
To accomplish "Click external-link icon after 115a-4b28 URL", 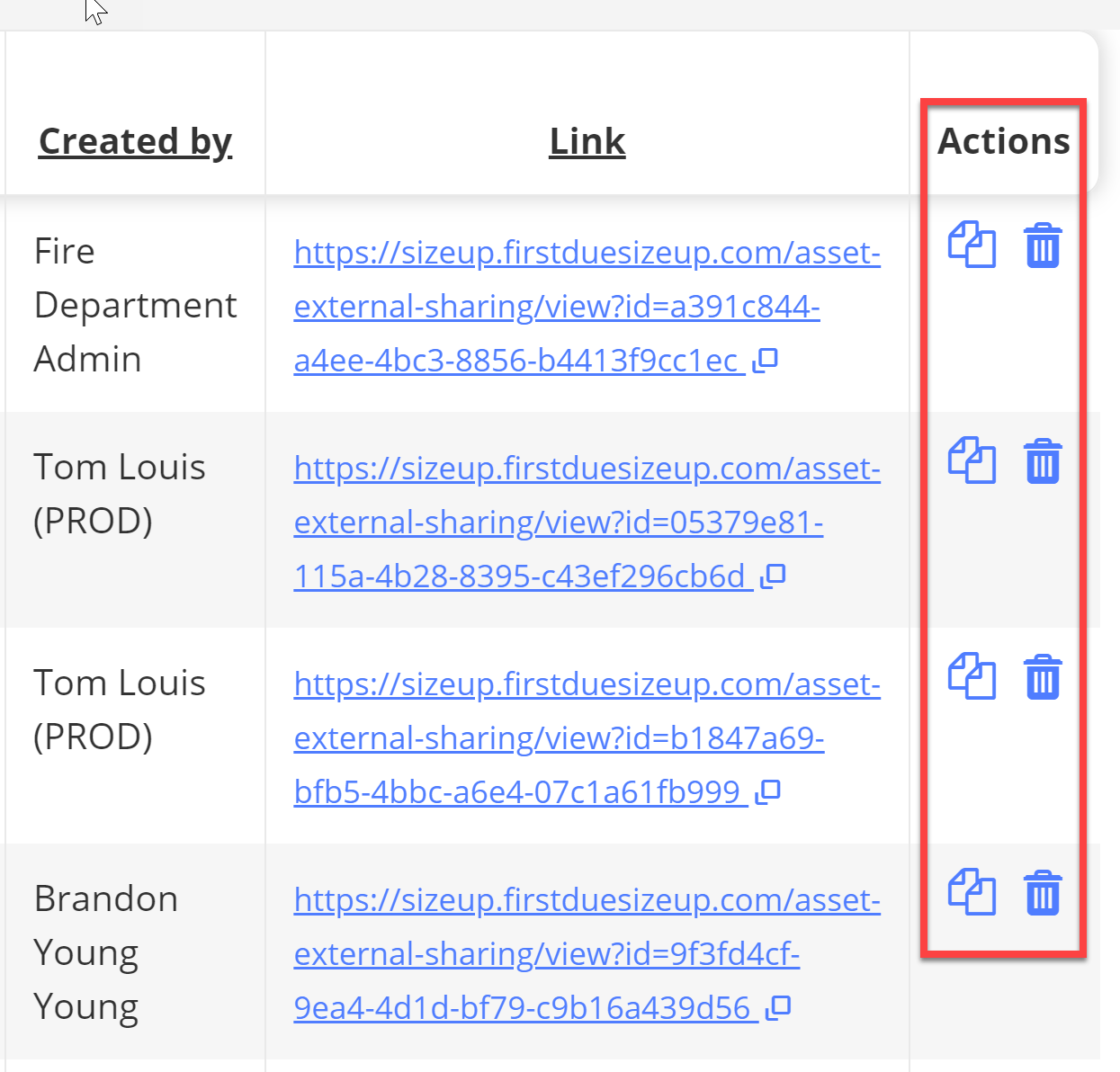I will tap(774, 576).
